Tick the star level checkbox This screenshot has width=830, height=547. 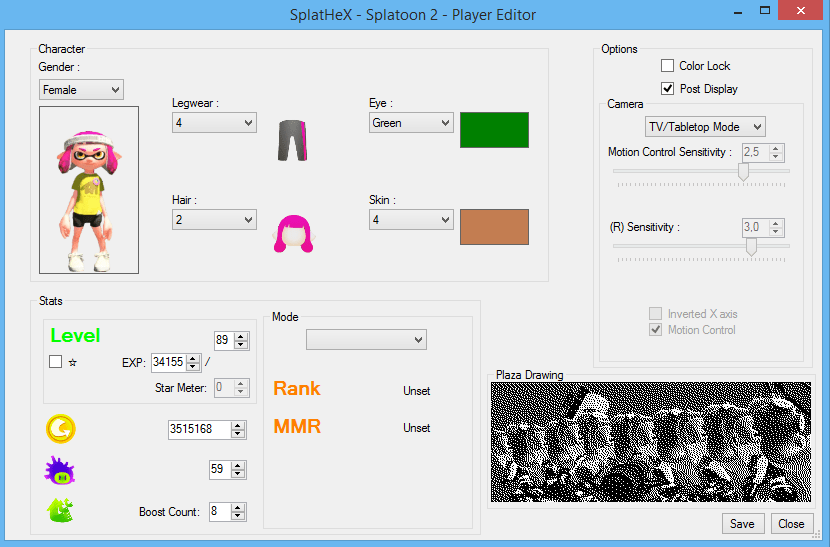coord(56,362)
